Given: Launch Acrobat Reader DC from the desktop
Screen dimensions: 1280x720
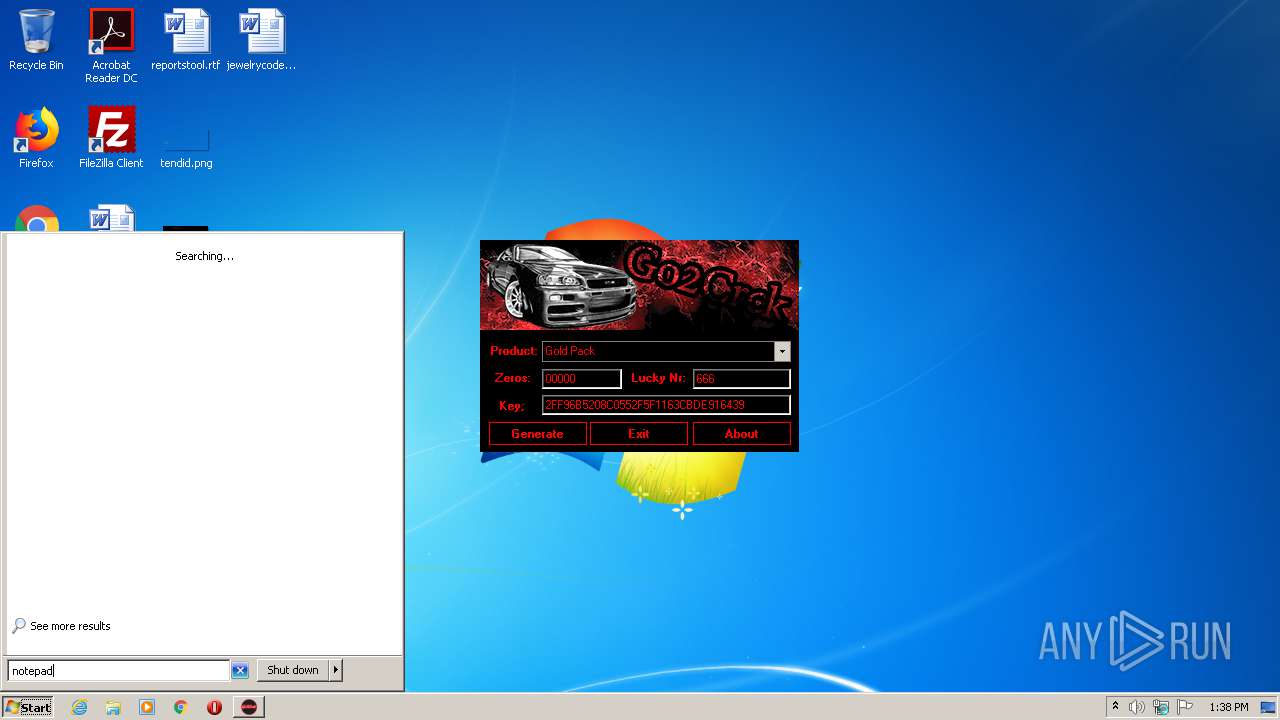Looking at the screenshot, I should click(x=111, y=46).
